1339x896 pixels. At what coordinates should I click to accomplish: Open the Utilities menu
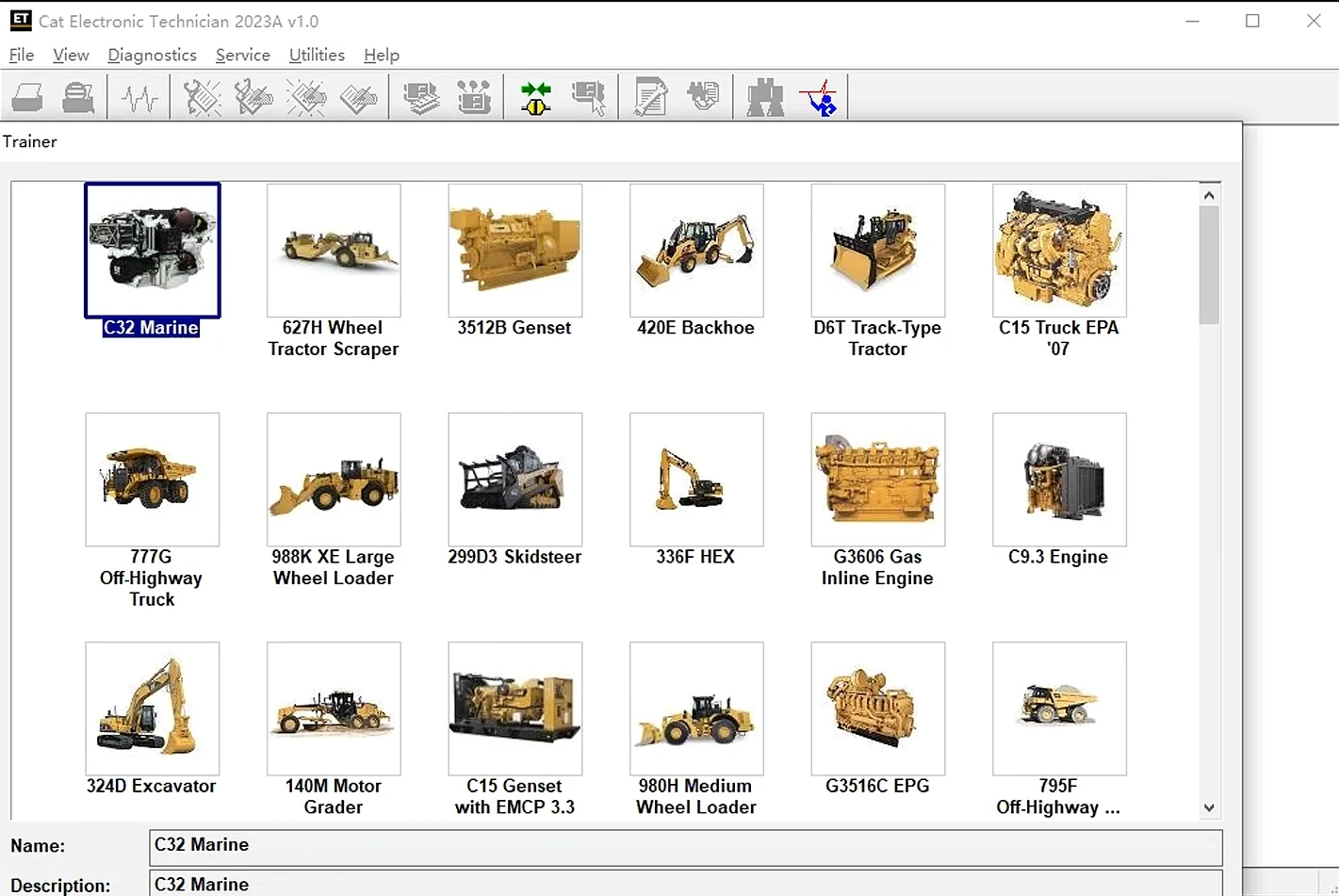coord(317,55)
